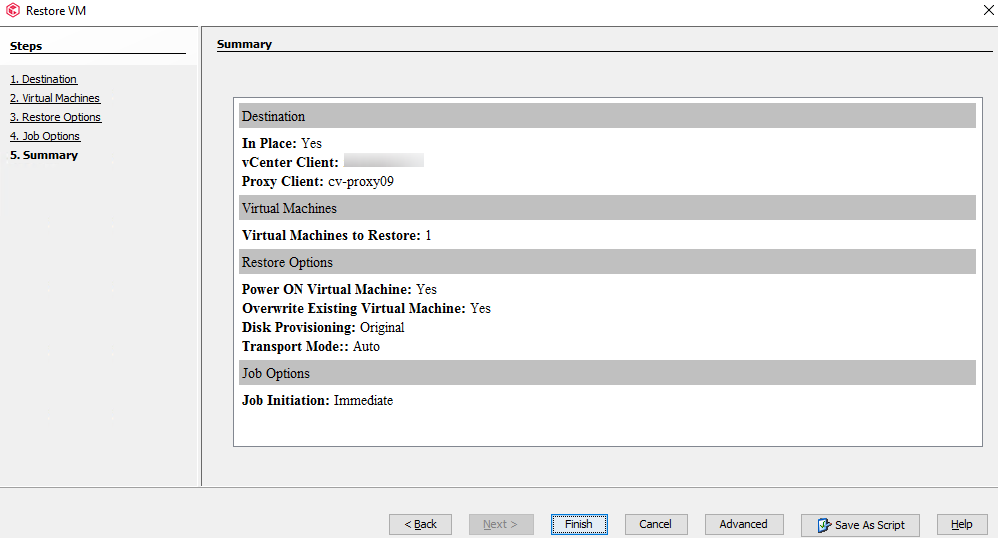Jump to step 3. Restore Options
The height and width of the screenshot is (538, 998).
(x=55, y=117)
